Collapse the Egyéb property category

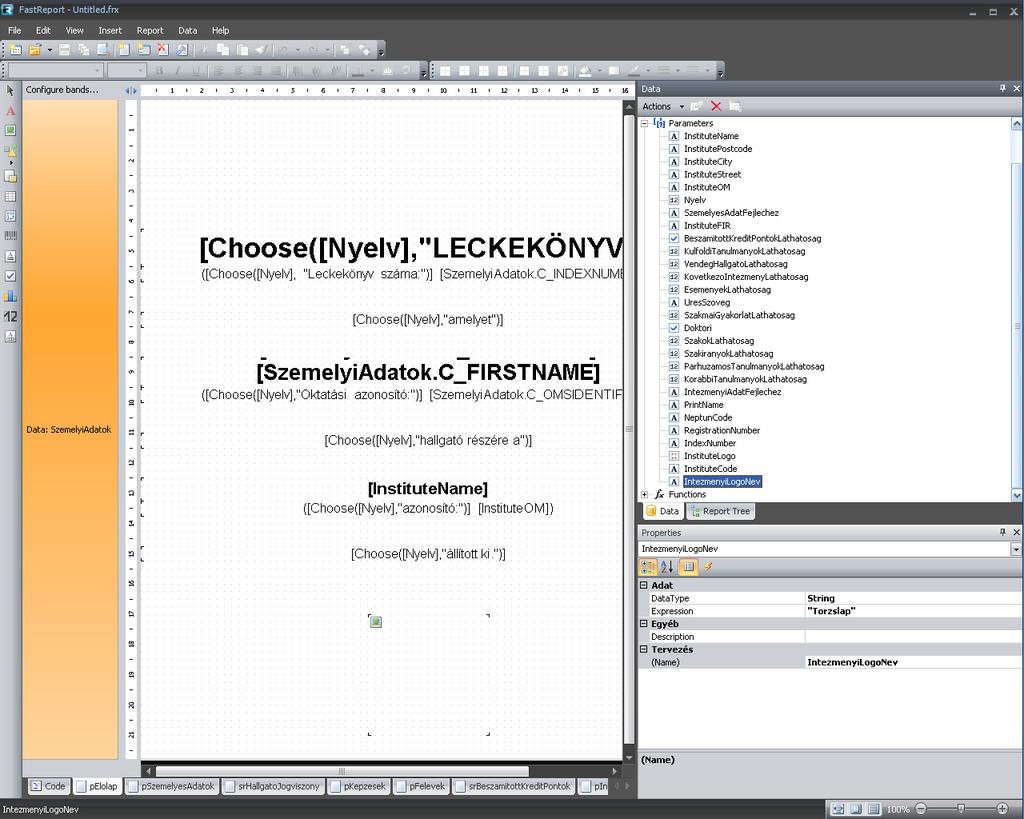pyautogui.click(x=644, y=624)
